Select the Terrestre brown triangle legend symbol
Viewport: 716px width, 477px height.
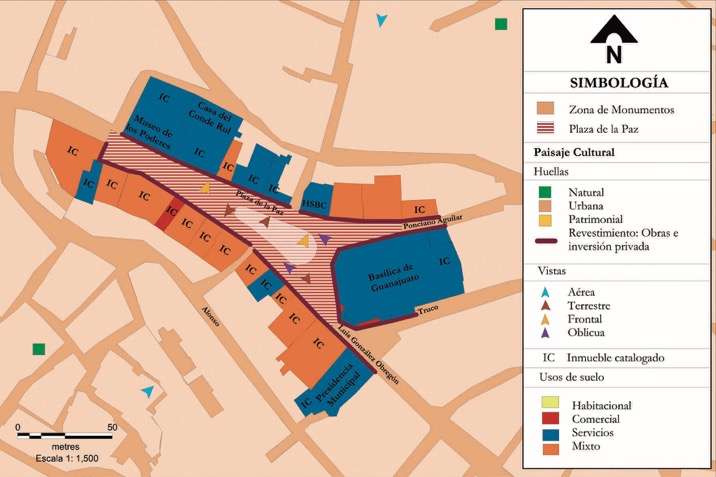[x=544, y=304]
